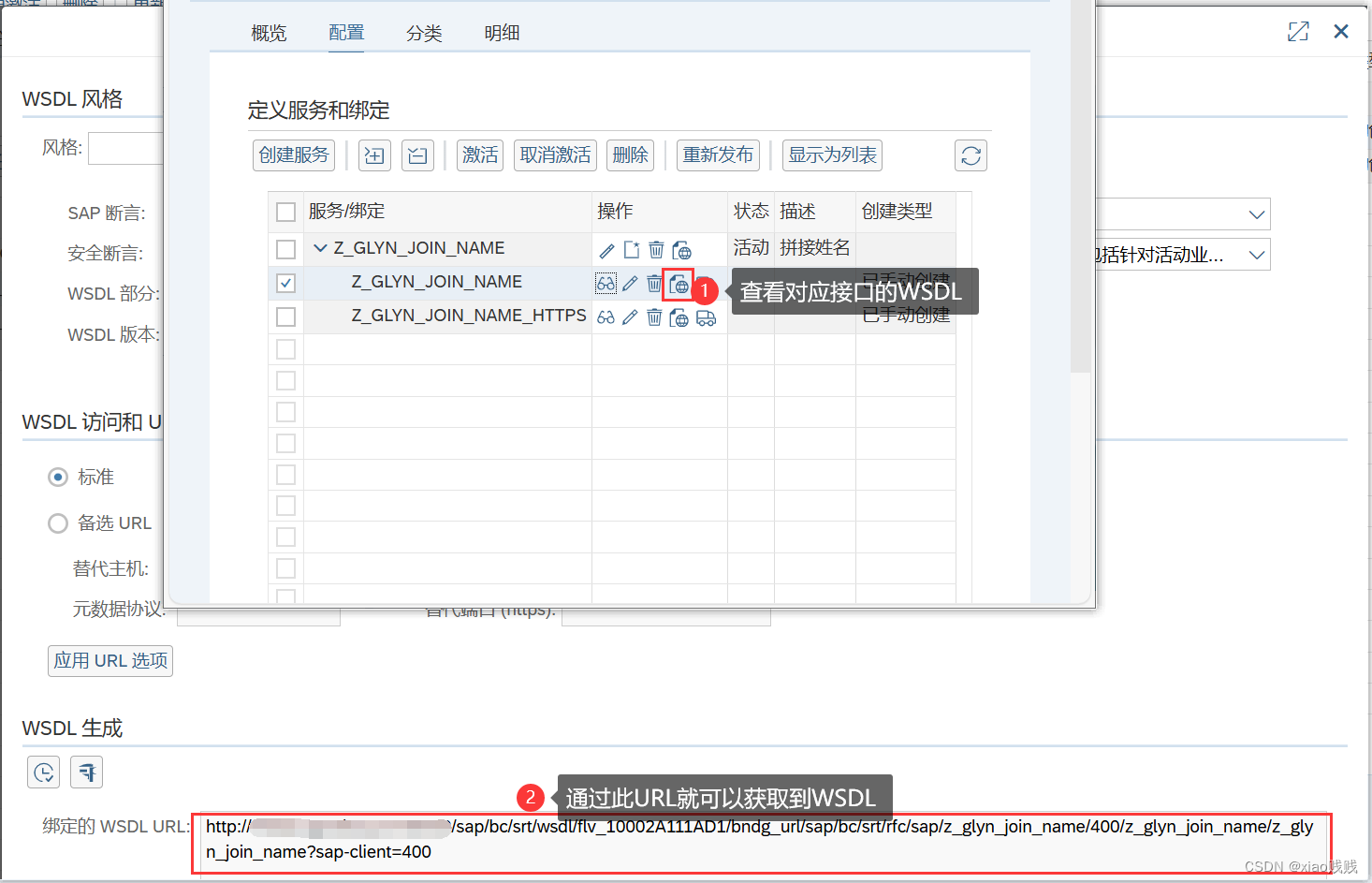Image resolution: width=1372 pixels, height=883 pixels.
Task: Click the 描述 column header
Action: tap(815, 212)
